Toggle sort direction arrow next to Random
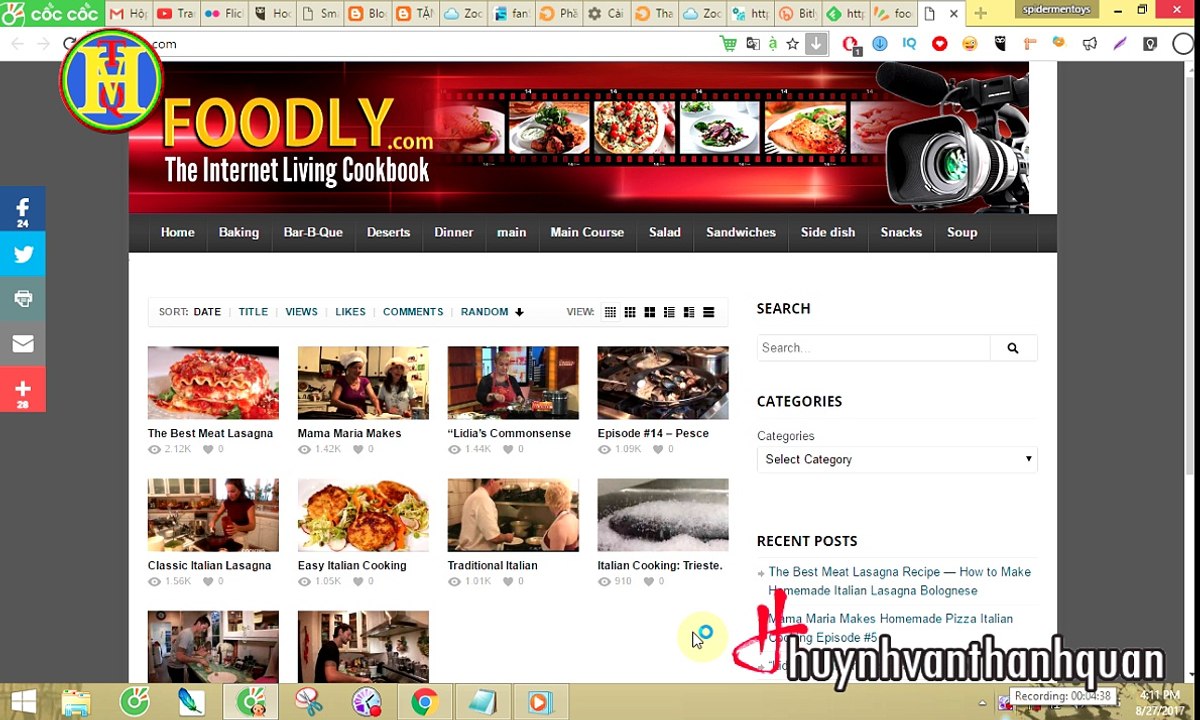Image resolution: width=1200 pixels, height=720 pixels. pyautogui.click(x=519, y=312)
